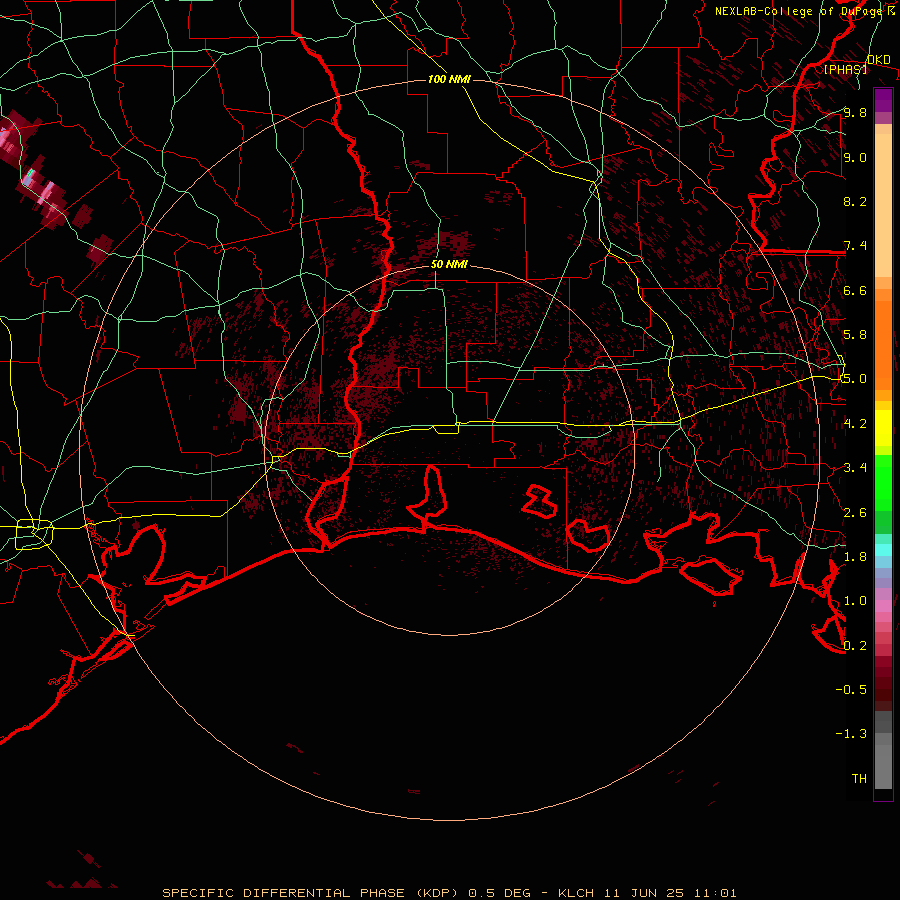Click the 8.2 scale value
900x900 pixels.
(855, 201)
